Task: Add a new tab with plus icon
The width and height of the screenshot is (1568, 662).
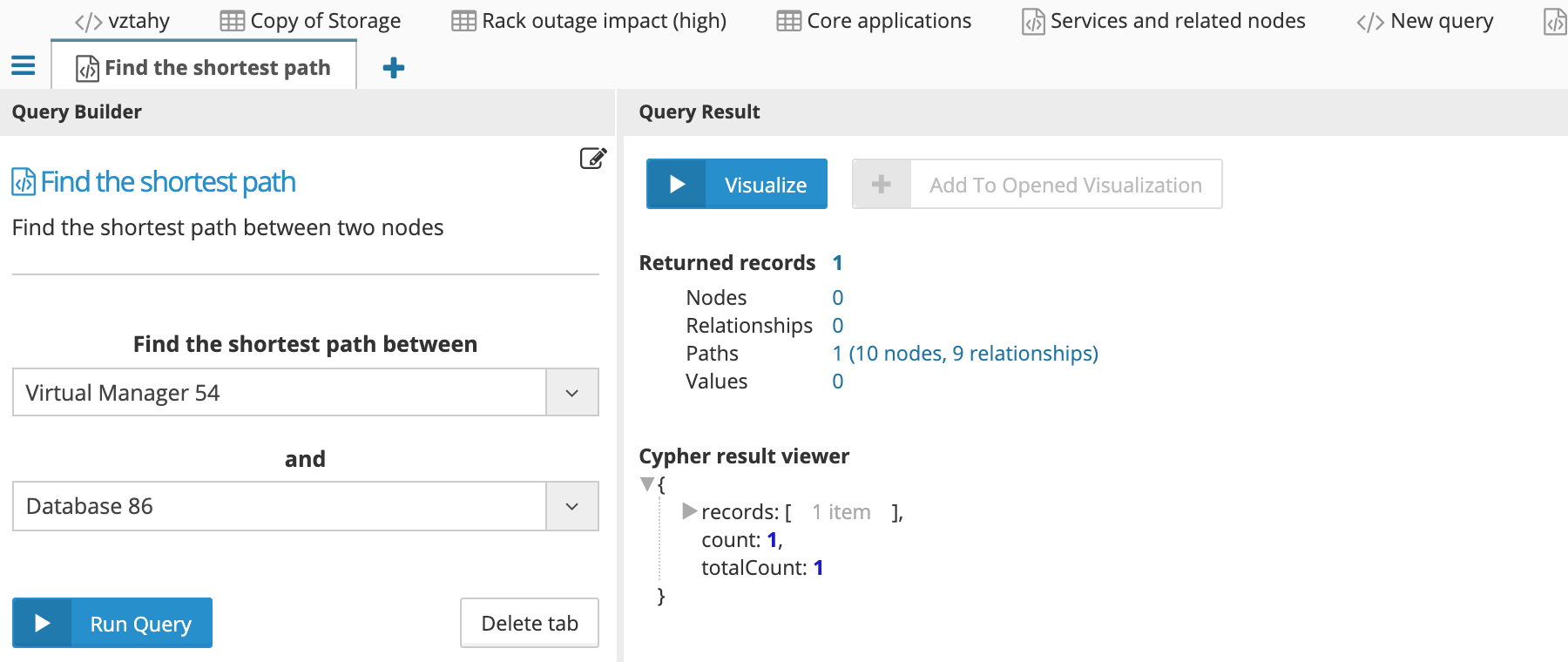Action: pyautogui.click(x=394, y=67)
